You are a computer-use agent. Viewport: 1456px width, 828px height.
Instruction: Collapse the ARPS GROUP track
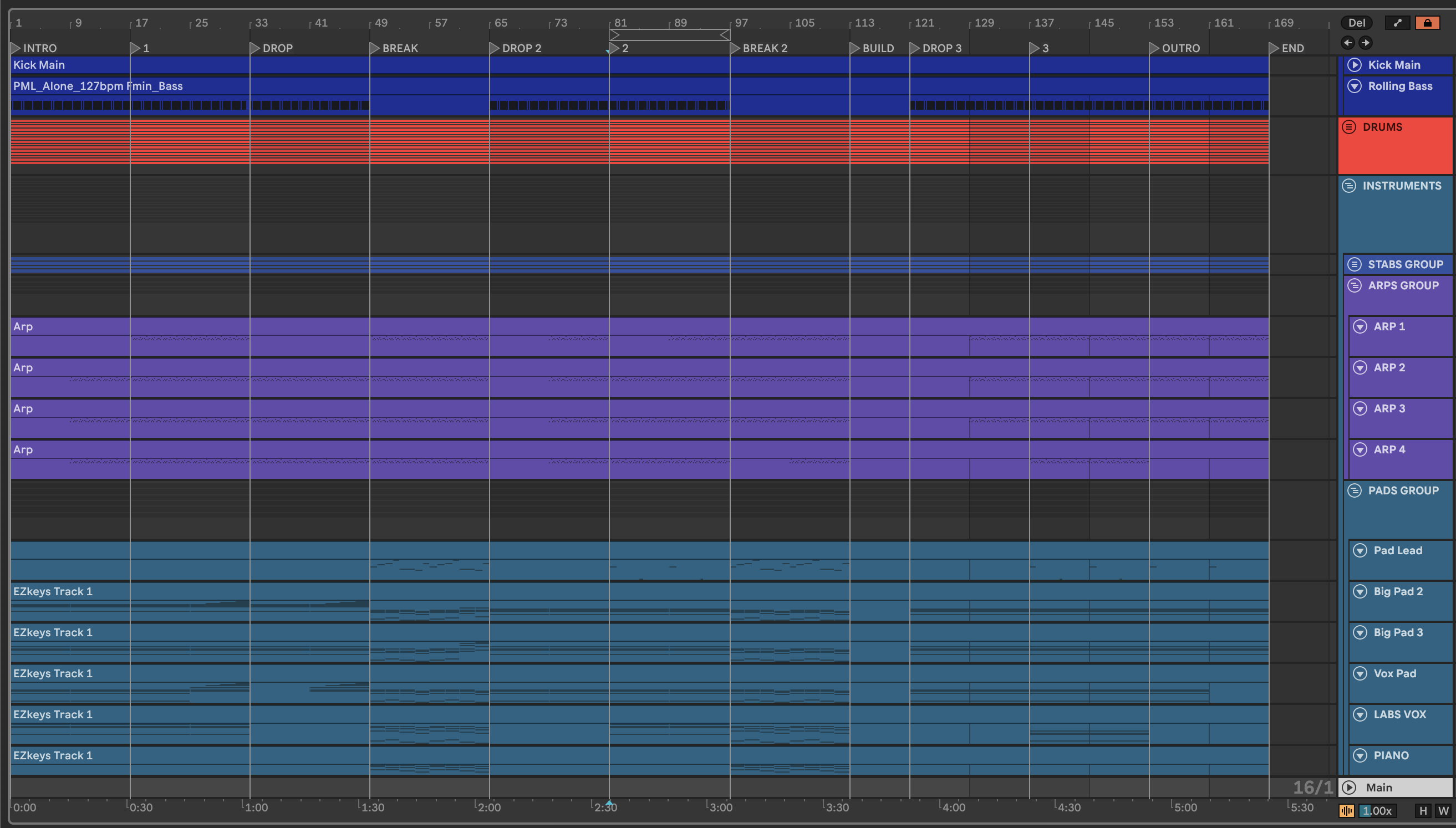[1355, 285]
